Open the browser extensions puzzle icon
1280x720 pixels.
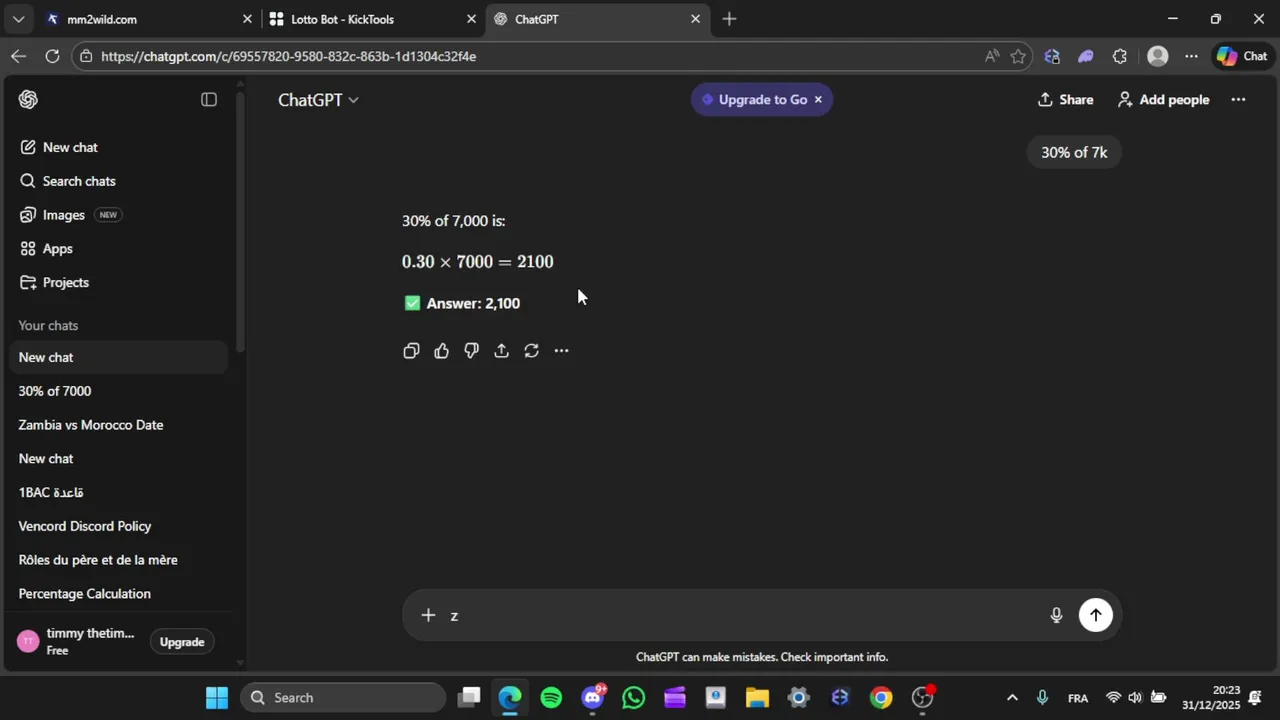(x=1120, y=56)
